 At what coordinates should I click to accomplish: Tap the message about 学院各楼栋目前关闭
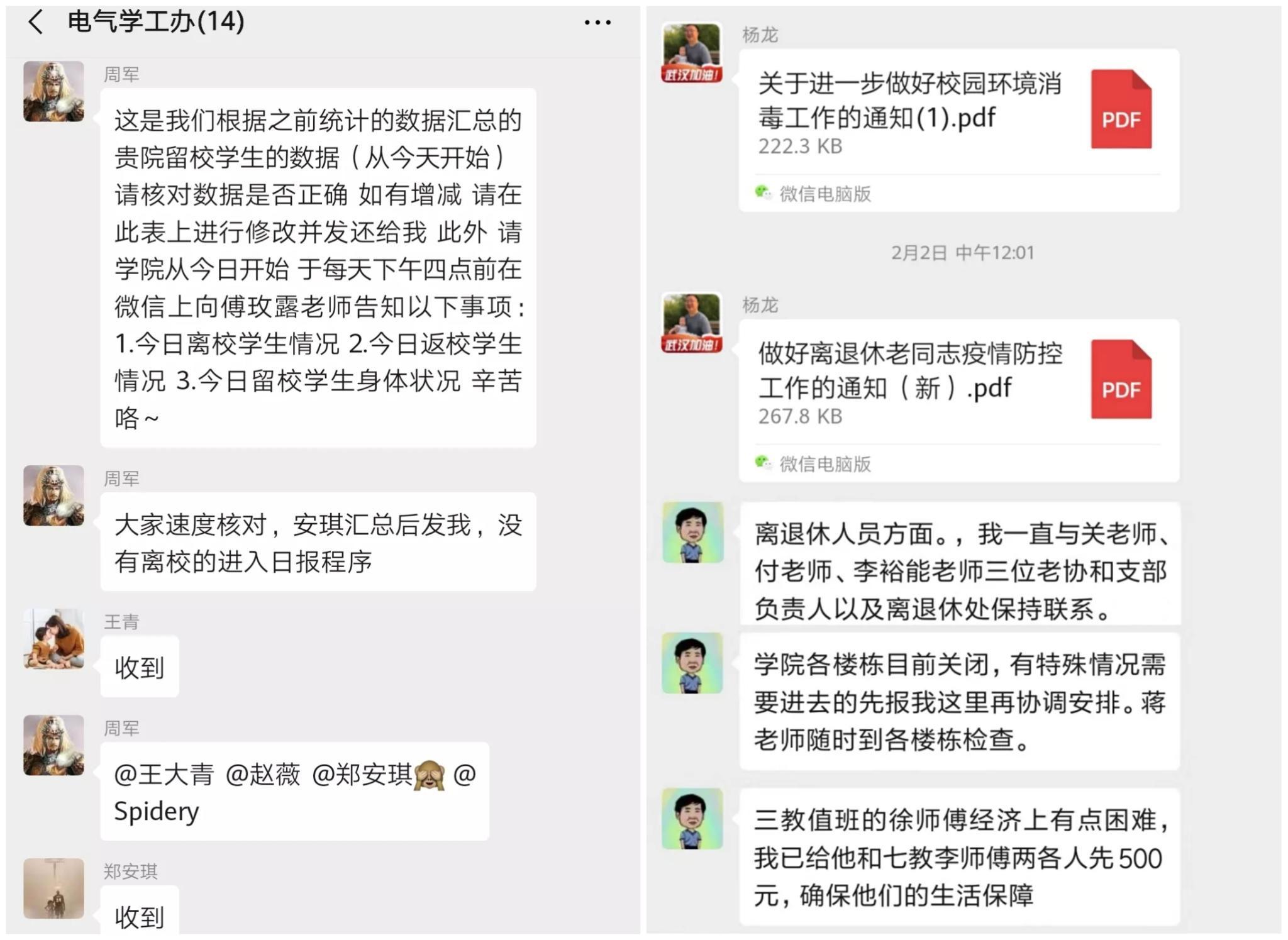pyautogui.click(x=960, y=702)
